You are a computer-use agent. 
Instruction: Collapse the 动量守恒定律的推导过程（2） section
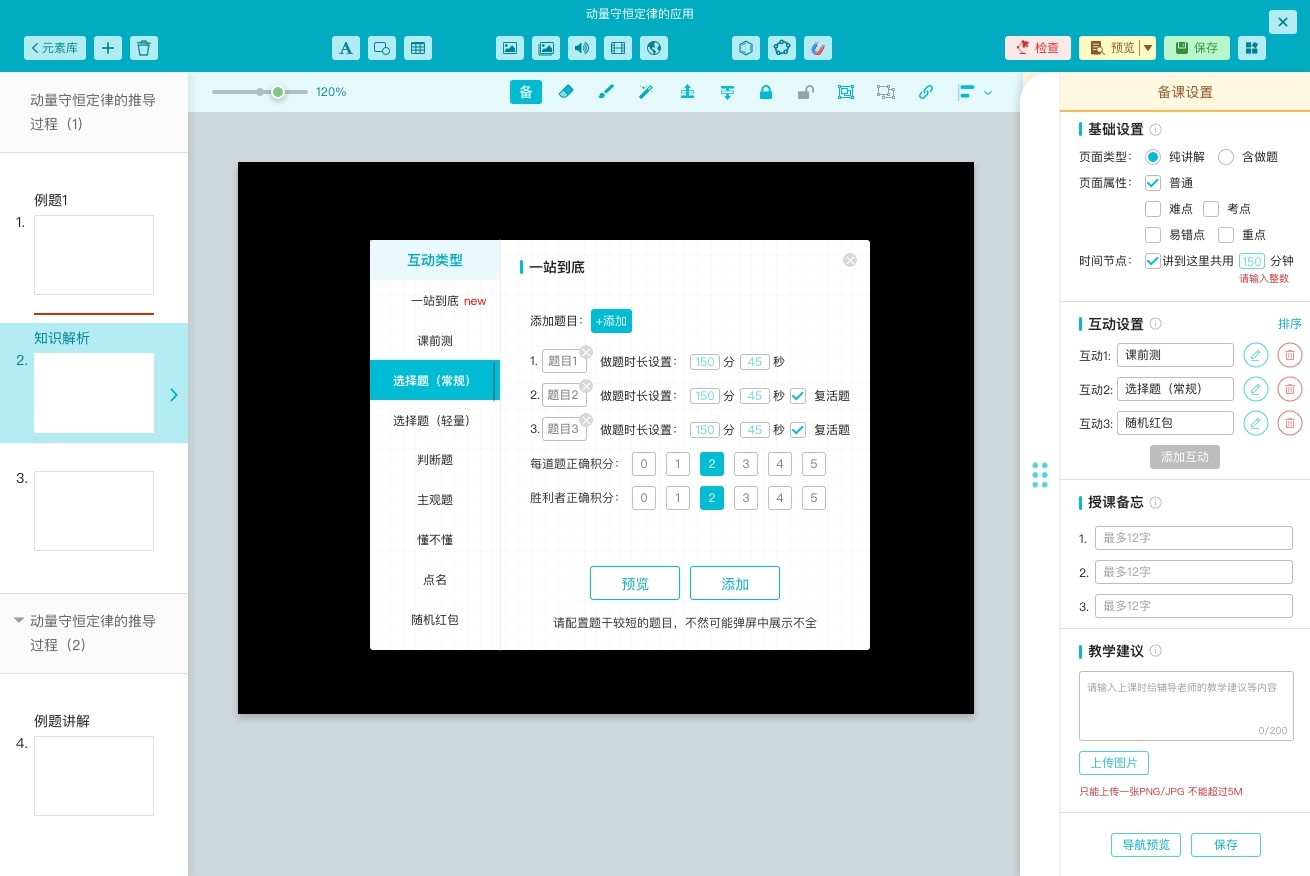pos(18,621)
